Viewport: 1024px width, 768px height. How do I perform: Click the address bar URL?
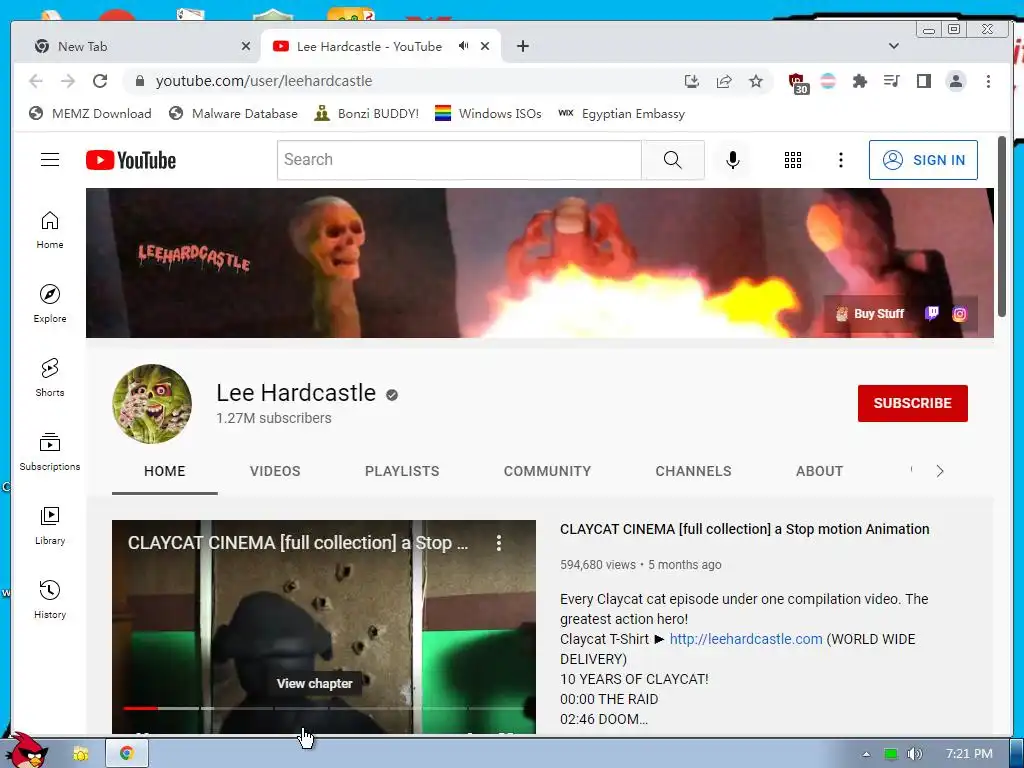coord(264,81)
